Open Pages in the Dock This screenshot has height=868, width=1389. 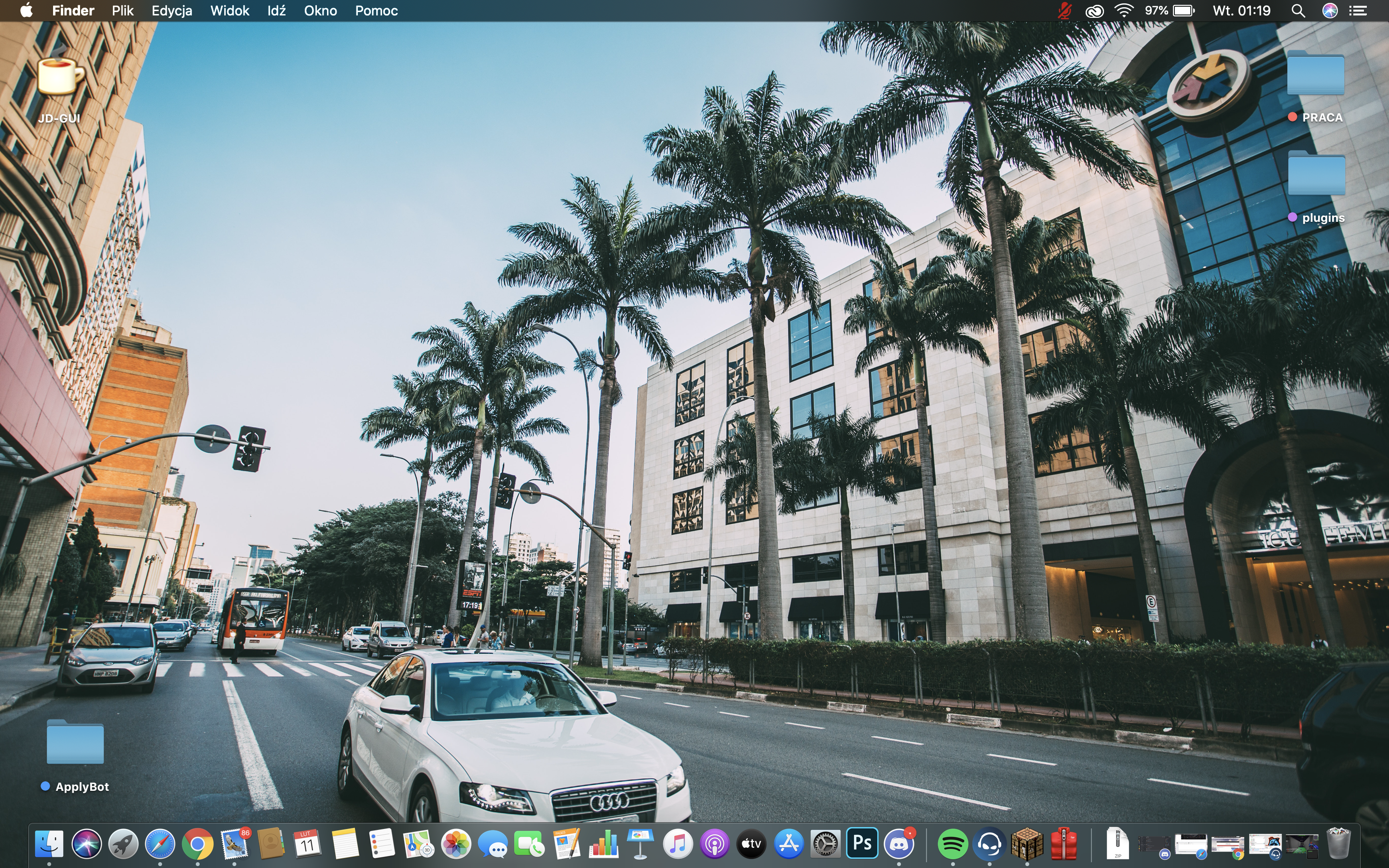tap(567, 844)
